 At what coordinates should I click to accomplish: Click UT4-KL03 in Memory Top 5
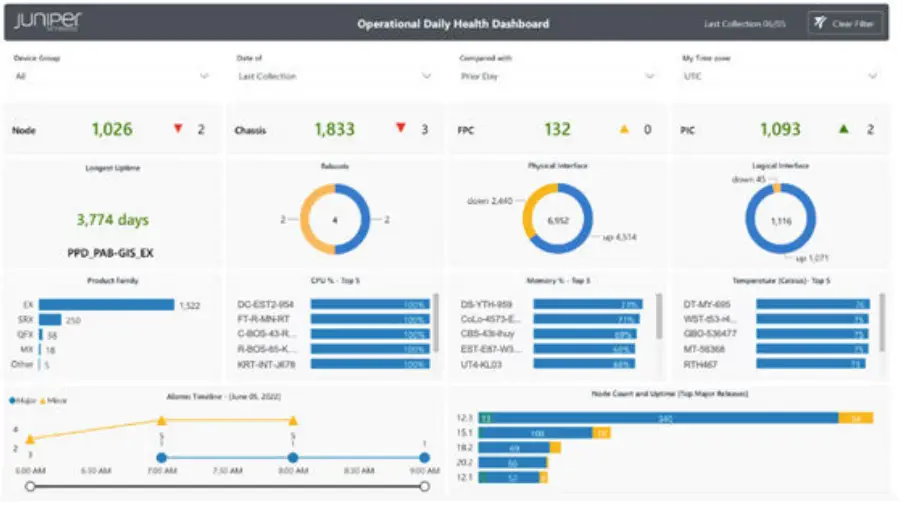pyautogui.click(x=481, y=364)
